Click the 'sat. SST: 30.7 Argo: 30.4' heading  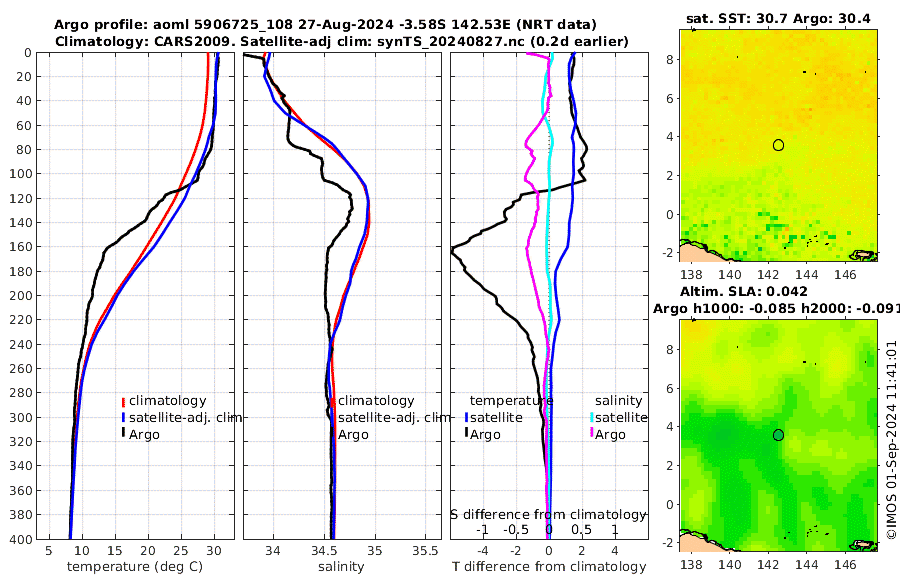click(778, 19)
